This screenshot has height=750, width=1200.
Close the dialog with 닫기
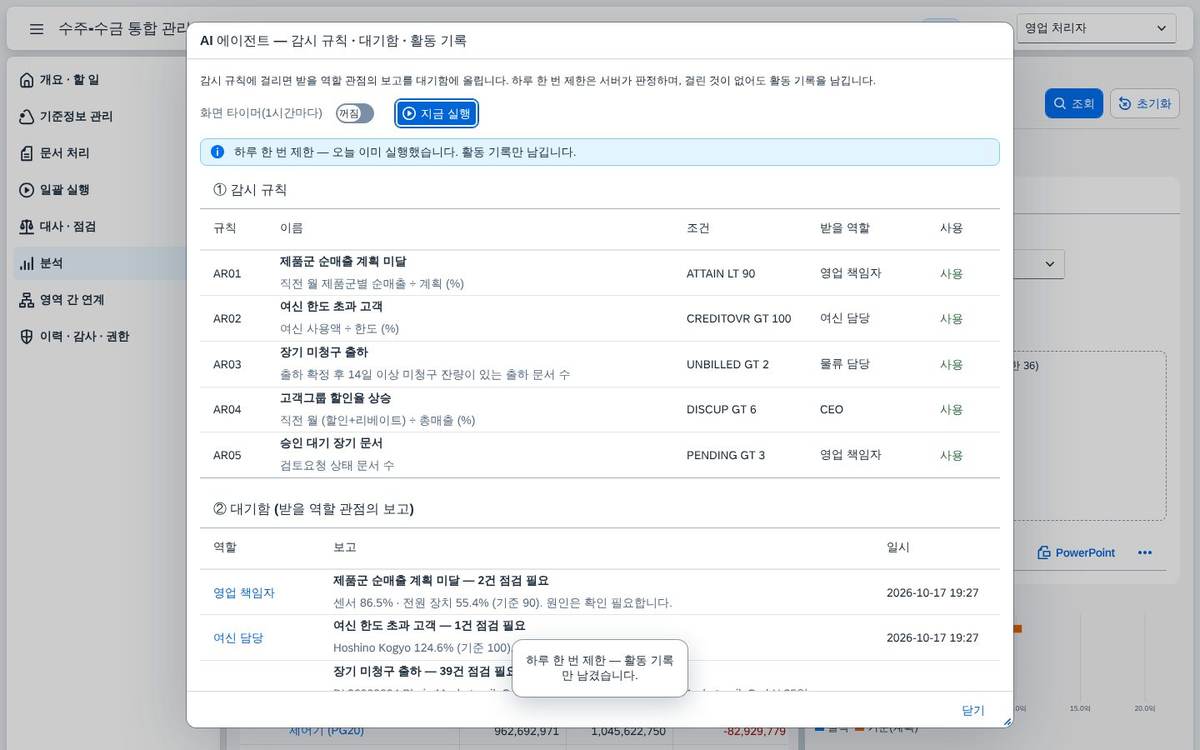[x=973, y=710]
